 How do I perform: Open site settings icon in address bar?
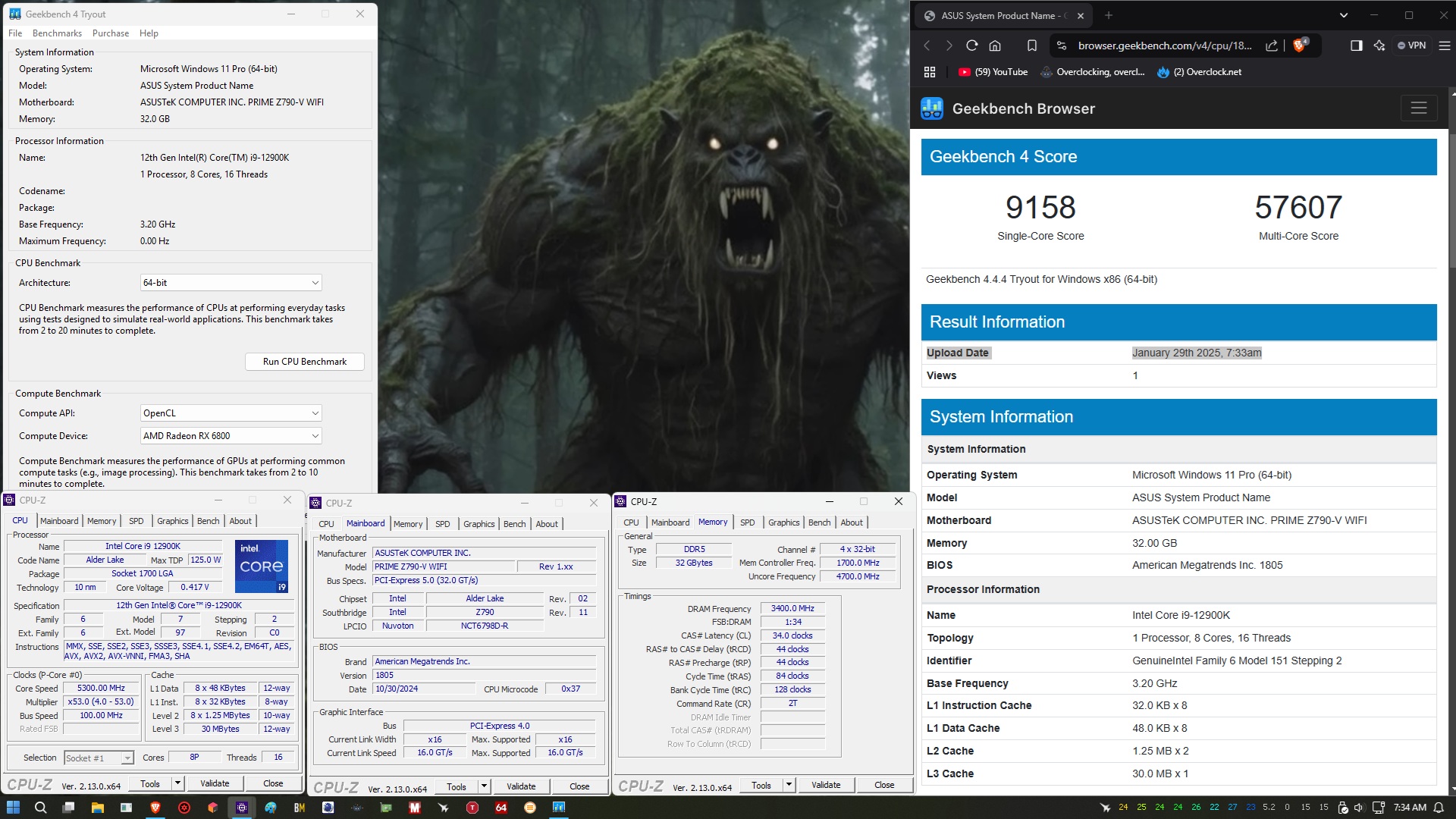1062,45
